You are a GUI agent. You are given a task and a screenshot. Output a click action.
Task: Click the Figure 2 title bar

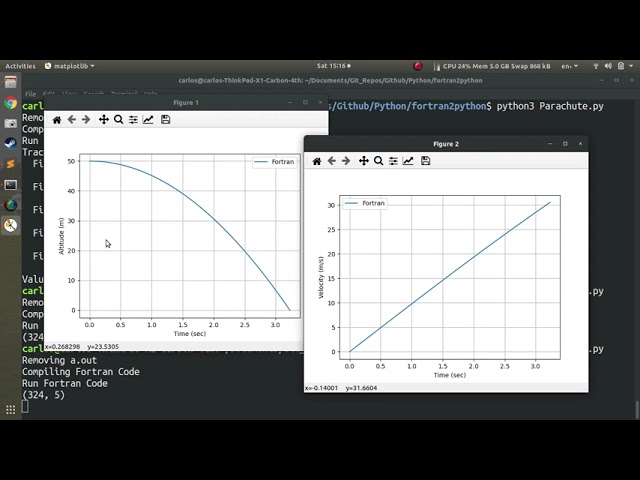point(446,144)
